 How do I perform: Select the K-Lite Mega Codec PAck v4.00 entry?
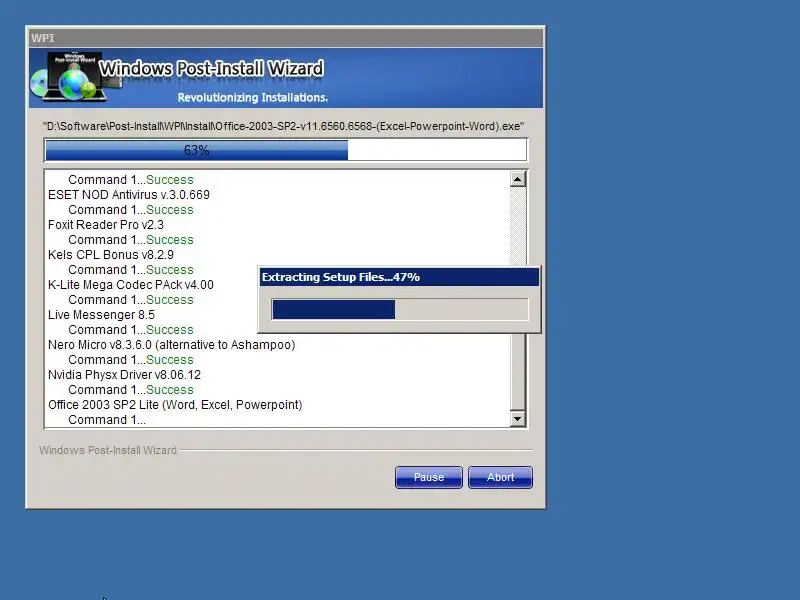coord(131,285)
